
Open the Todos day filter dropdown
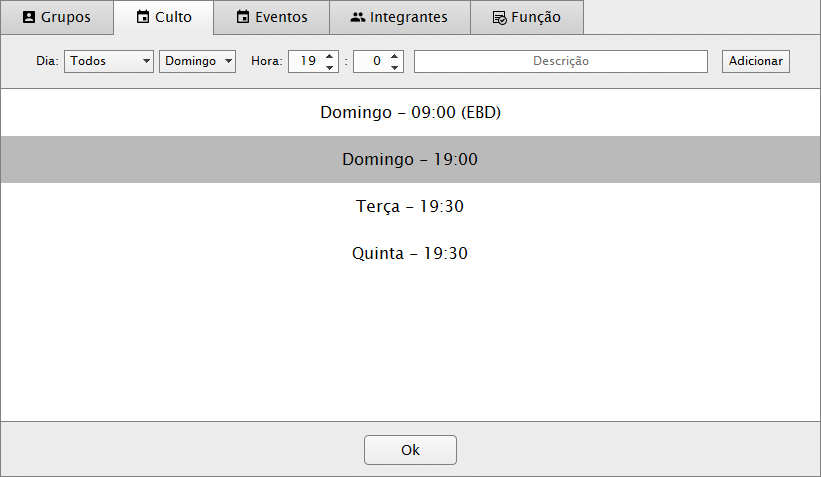(109, 61)
